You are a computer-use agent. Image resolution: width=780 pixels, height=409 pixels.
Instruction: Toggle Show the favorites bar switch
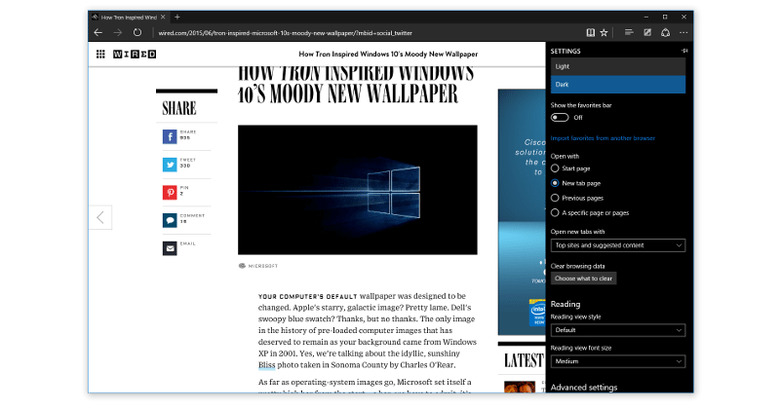pyautogui.click(x=560, y=117)
